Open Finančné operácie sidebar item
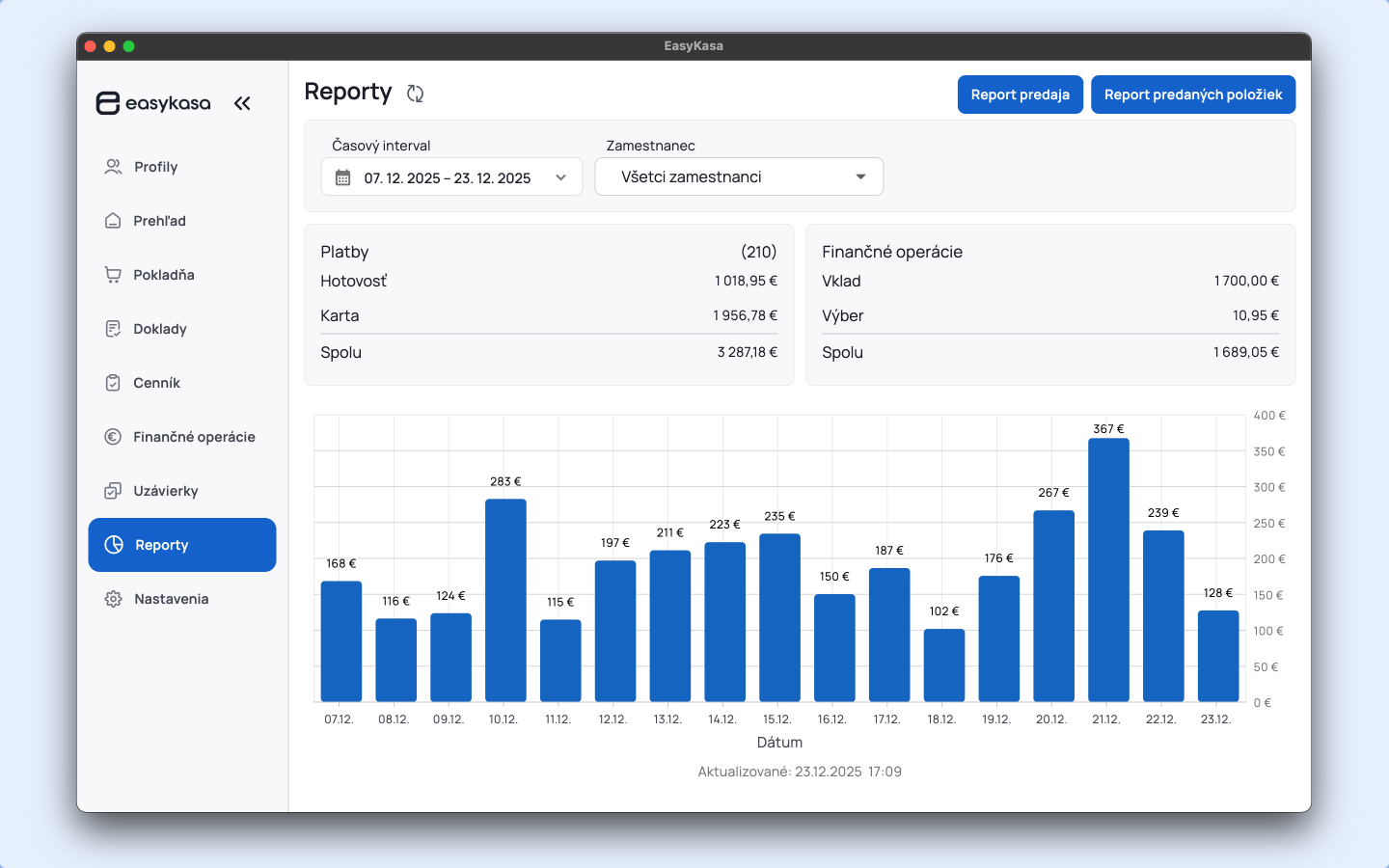 pyautogui.click(x=182, y=437)
